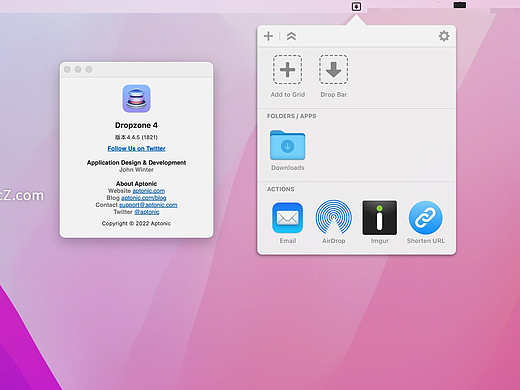Click the Dropzone menu bar icon

[x=356, y=6]
